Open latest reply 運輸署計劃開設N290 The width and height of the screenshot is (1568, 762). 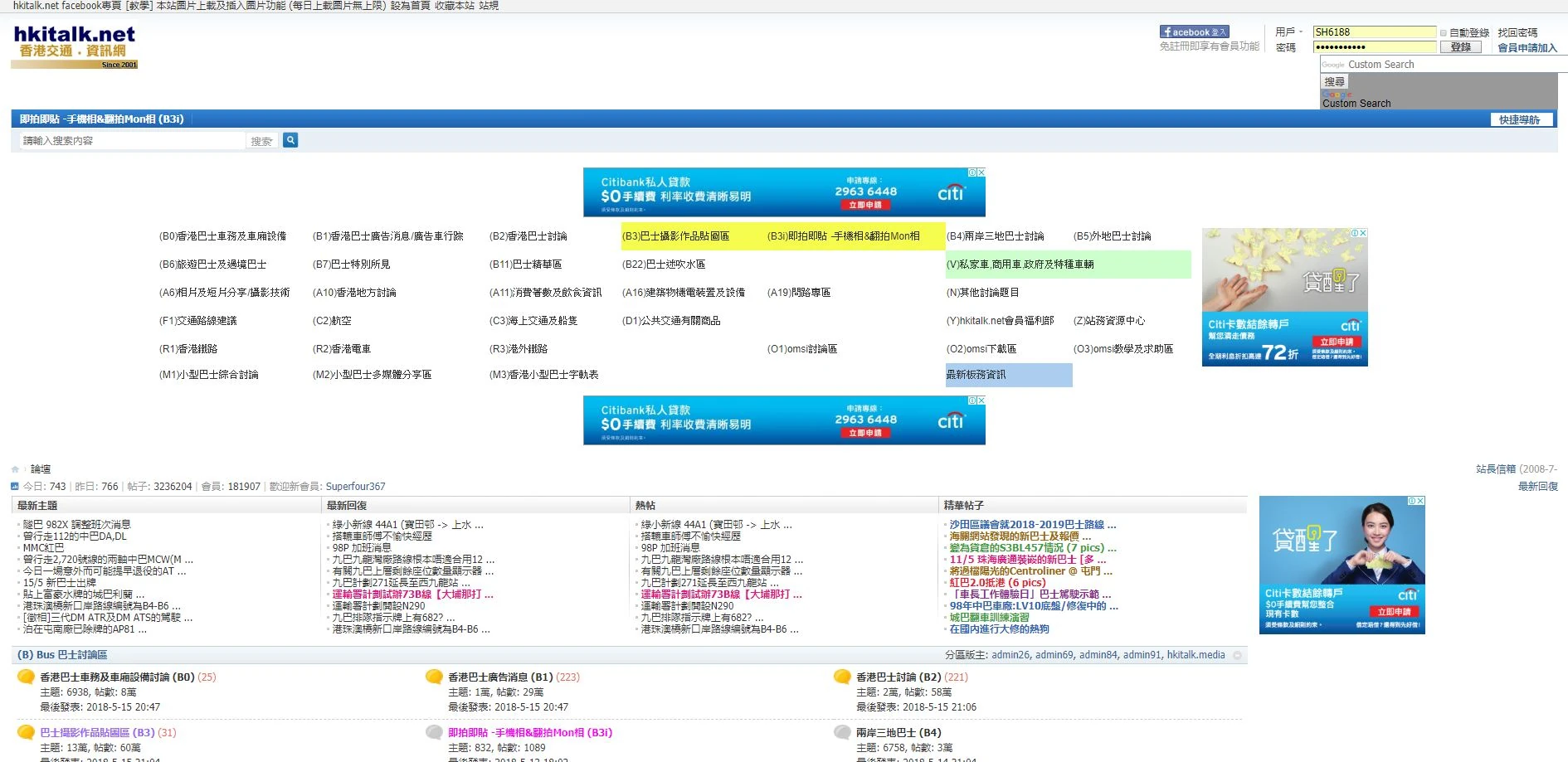click(x=378, y=606)
